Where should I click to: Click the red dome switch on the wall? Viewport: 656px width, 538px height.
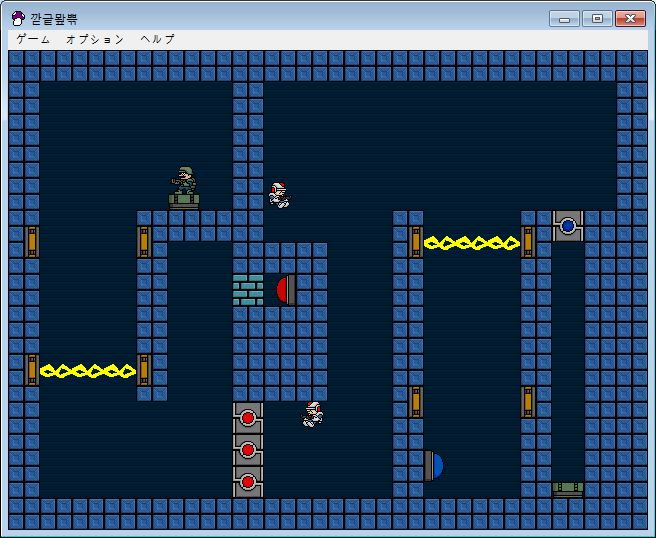[x=286, y=289]
